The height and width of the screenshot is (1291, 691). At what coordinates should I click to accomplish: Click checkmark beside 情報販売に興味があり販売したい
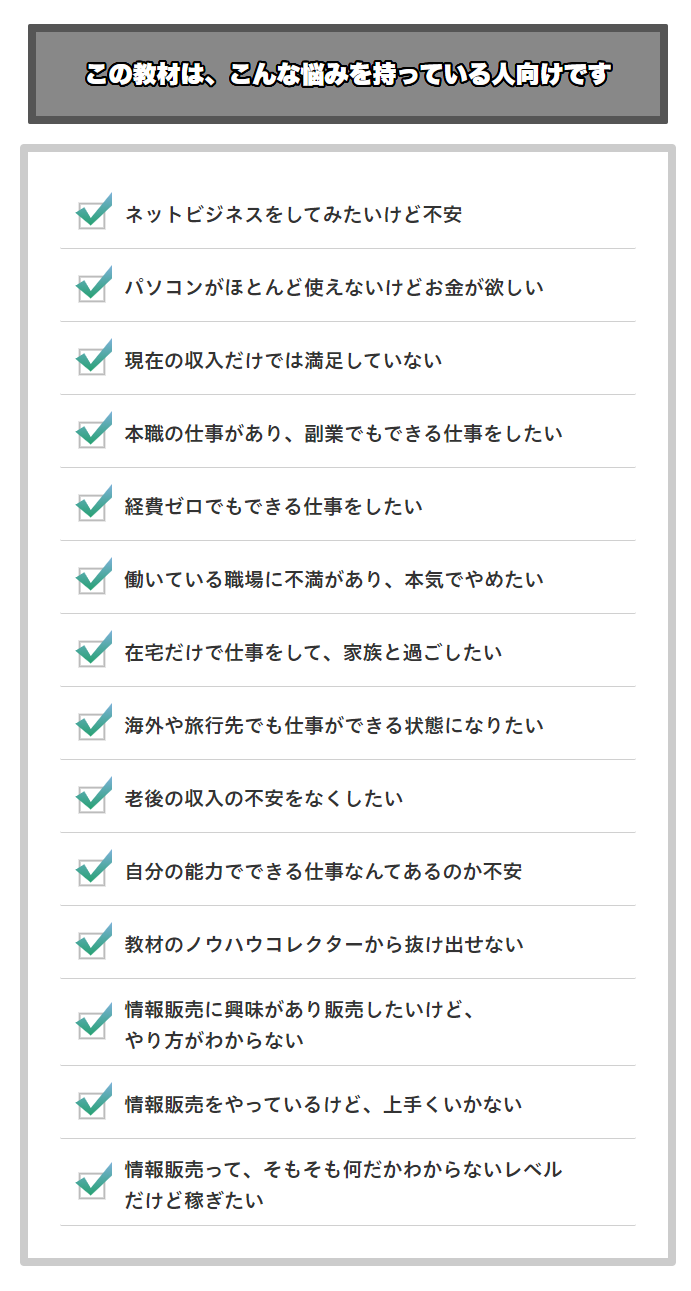(94, 1021)
